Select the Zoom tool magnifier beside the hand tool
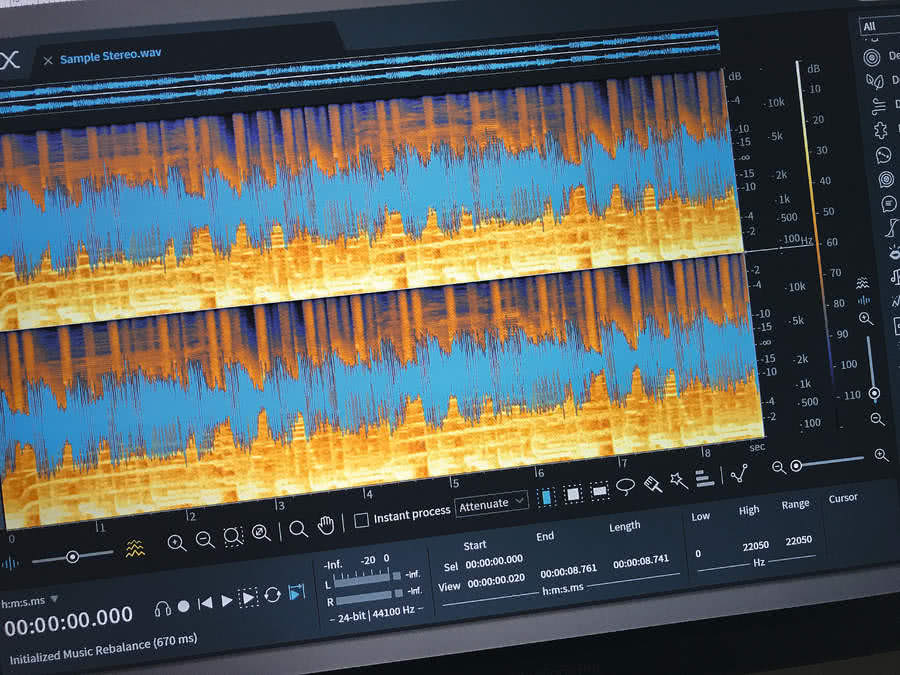 click(x=298, y=529)
